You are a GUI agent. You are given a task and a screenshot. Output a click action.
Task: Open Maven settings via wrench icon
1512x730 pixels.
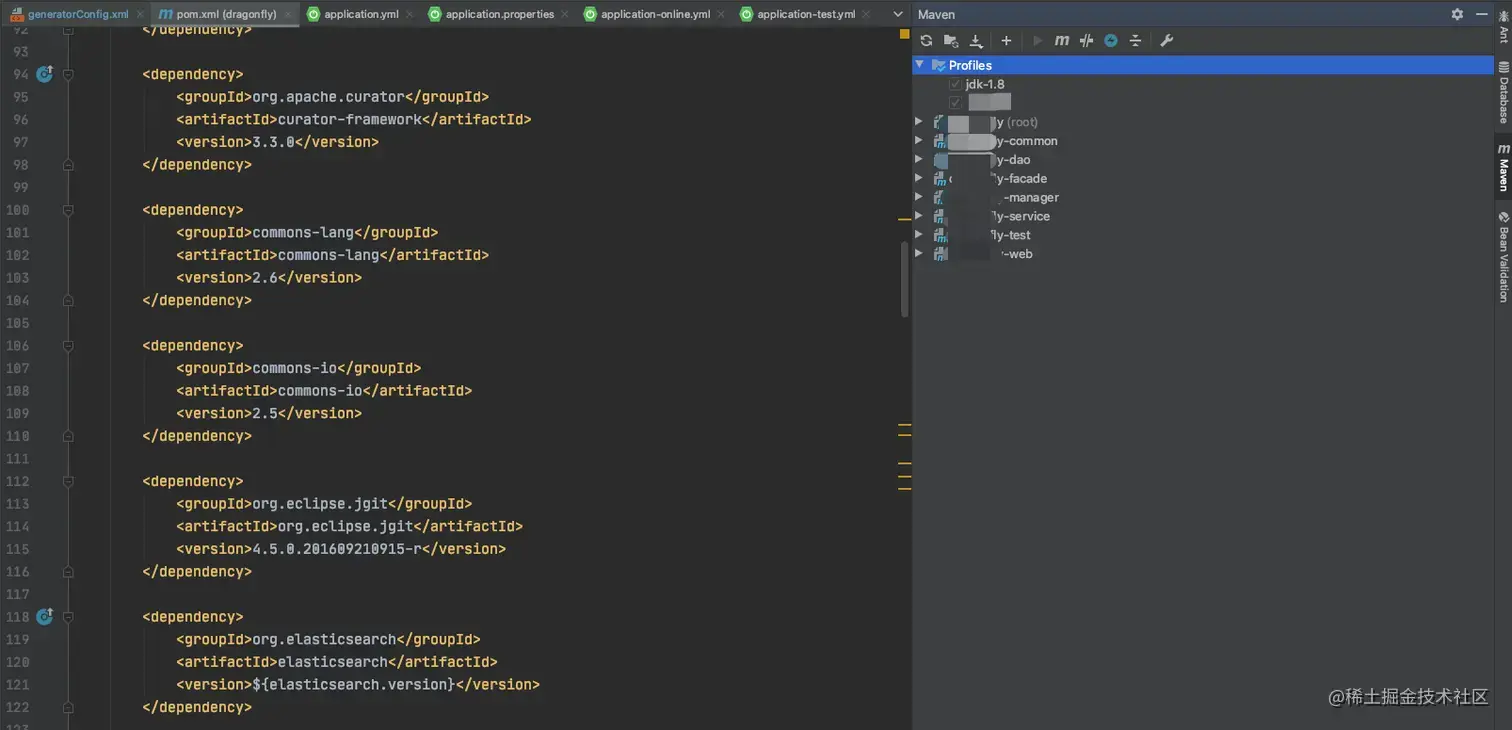pos(1166,41)
